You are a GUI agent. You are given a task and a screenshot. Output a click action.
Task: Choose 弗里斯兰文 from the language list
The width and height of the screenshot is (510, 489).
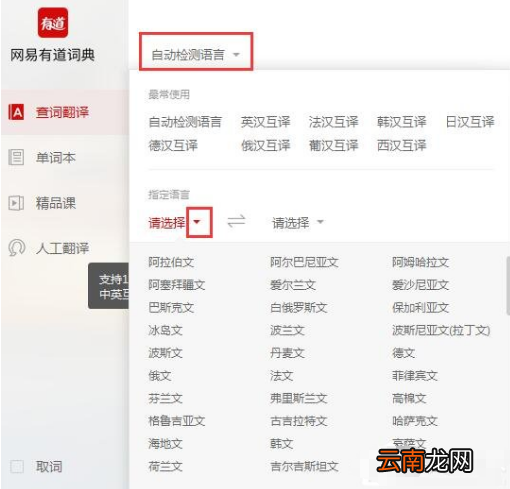pos(298,398)
